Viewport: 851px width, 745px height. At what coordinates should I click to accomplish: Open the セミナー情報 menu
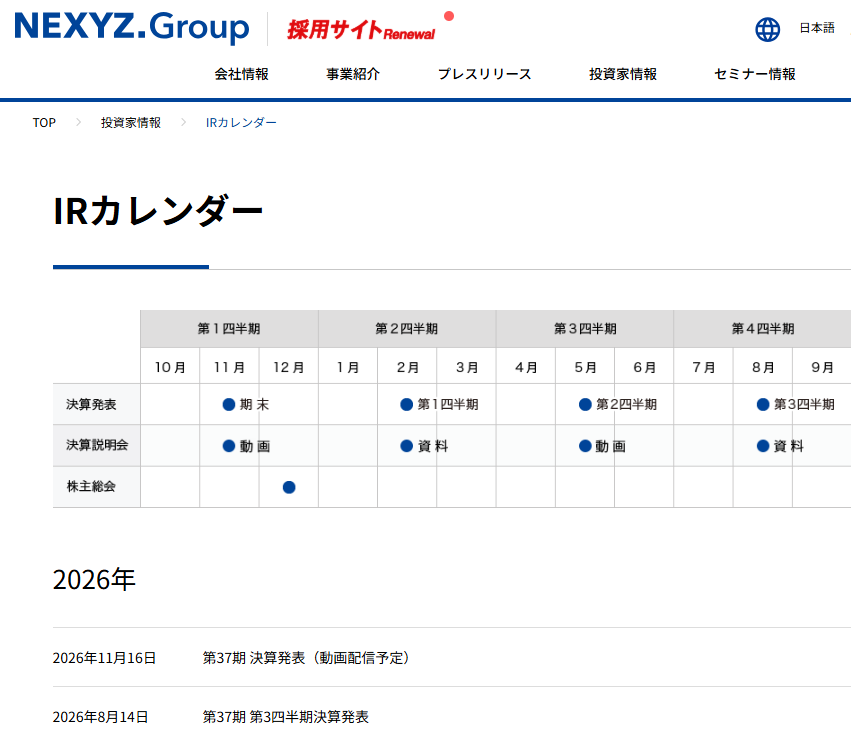(x=755, y=74)
